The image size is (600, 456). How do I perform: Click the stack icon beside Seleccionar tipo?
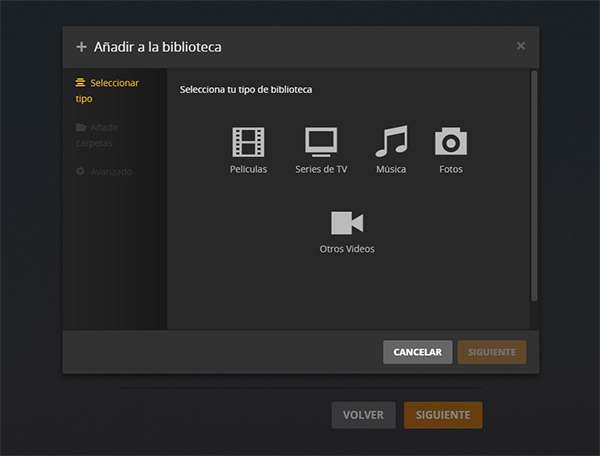click(81, 83)
